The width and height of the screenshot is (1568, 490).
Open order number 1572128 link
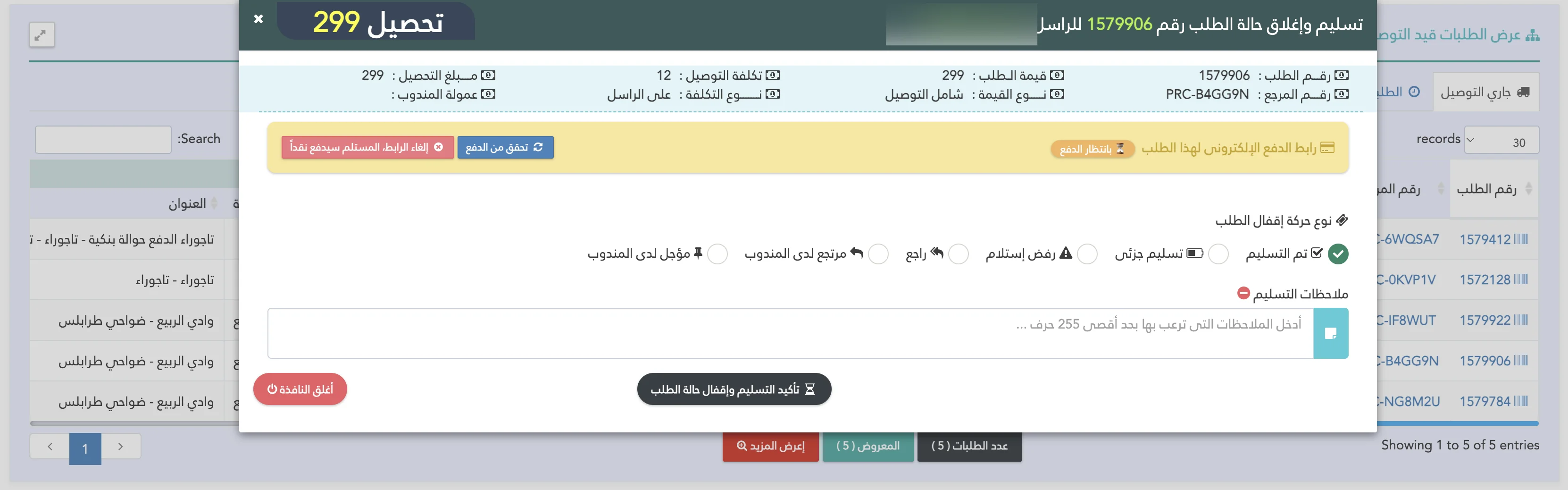click(1485, 280)
